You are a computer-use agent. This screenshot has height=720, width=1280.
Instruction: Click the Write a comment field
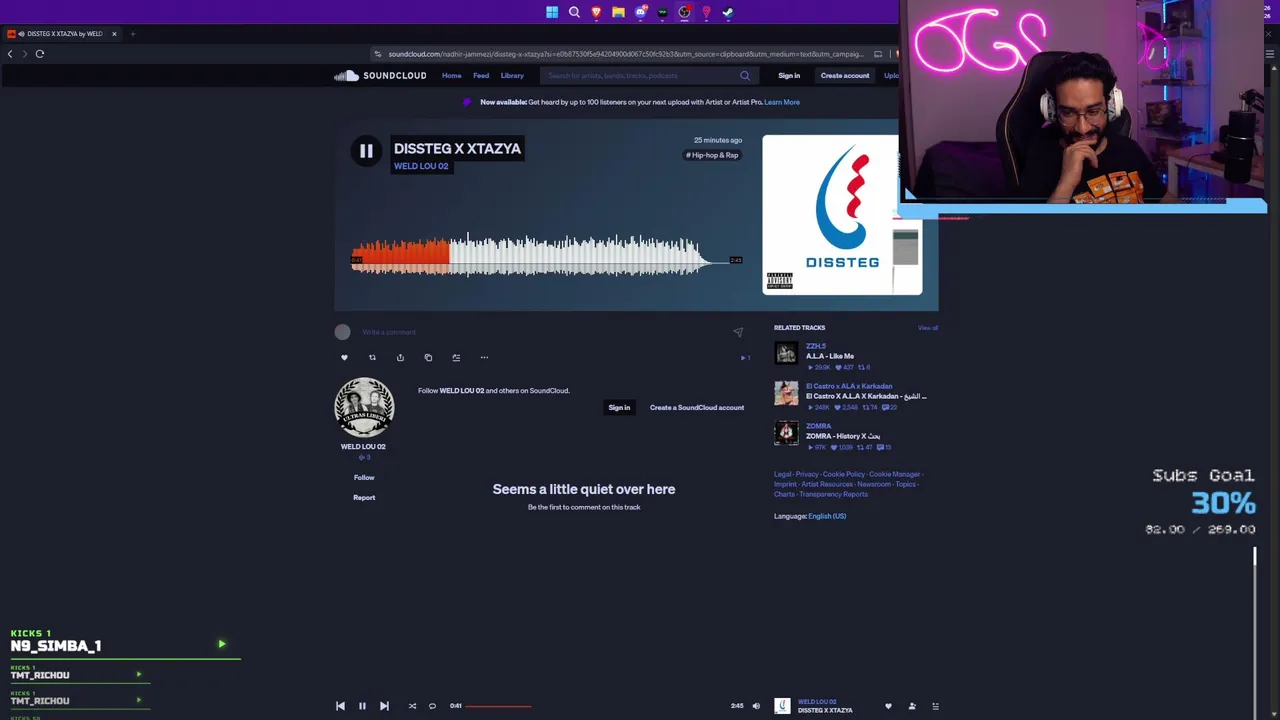pos(541,332)
